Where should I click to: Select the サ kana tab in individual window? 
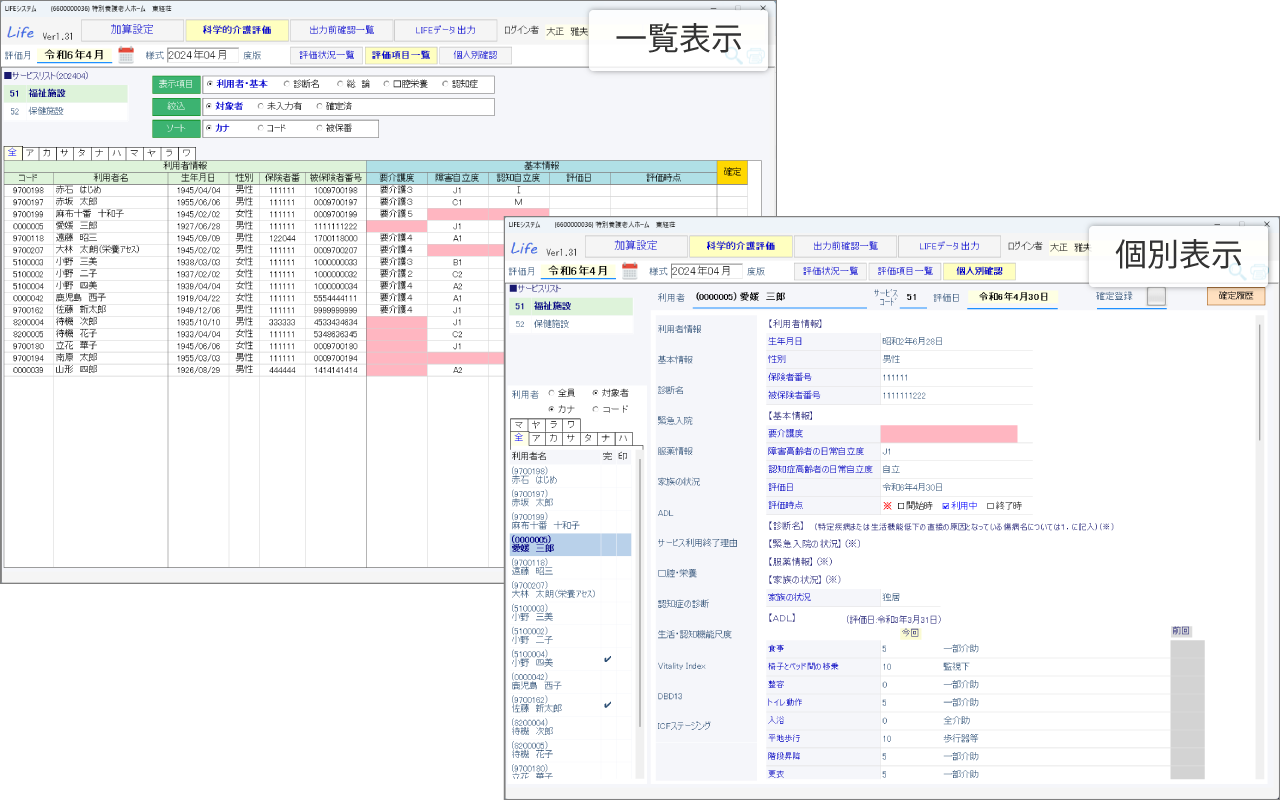point(573,438)
